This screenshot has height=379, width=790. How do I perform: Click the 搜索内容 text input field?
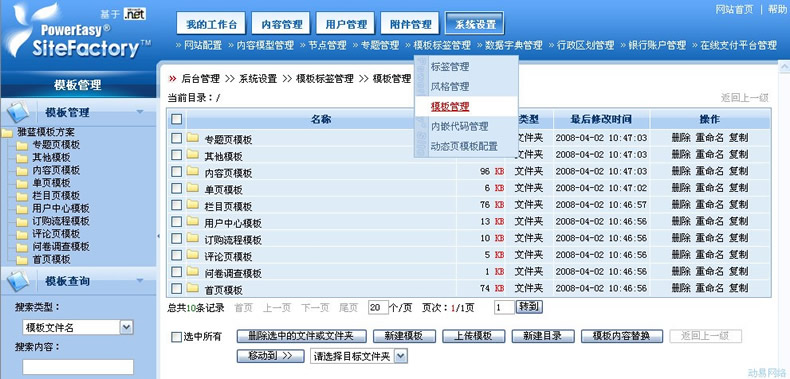(x=78, y=367)
